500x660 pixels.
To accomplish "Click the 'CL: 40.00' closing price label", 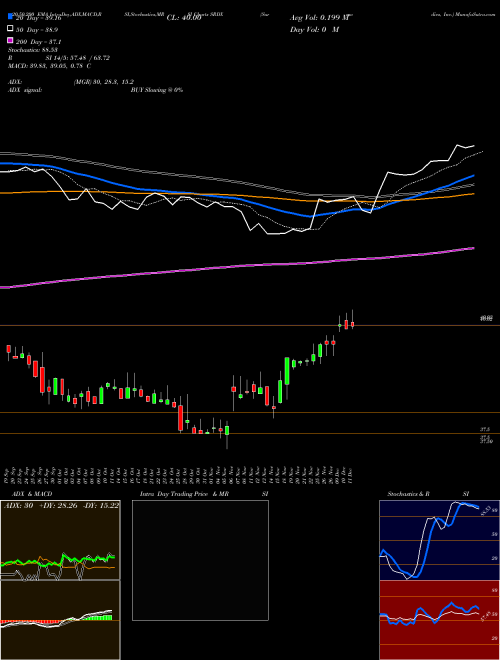I will pyautogui.click(x=184, y=18).
